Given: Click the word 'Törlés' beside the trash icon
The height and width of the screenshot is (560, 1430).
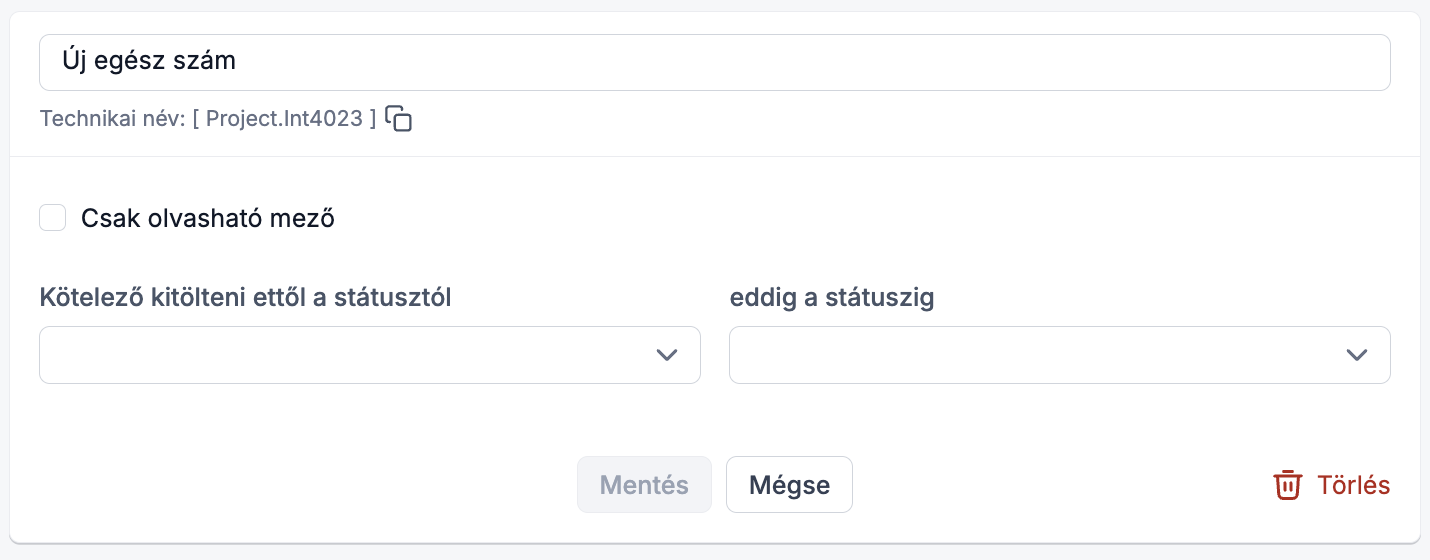Looking at the screenshot, I should [1354, 485].
